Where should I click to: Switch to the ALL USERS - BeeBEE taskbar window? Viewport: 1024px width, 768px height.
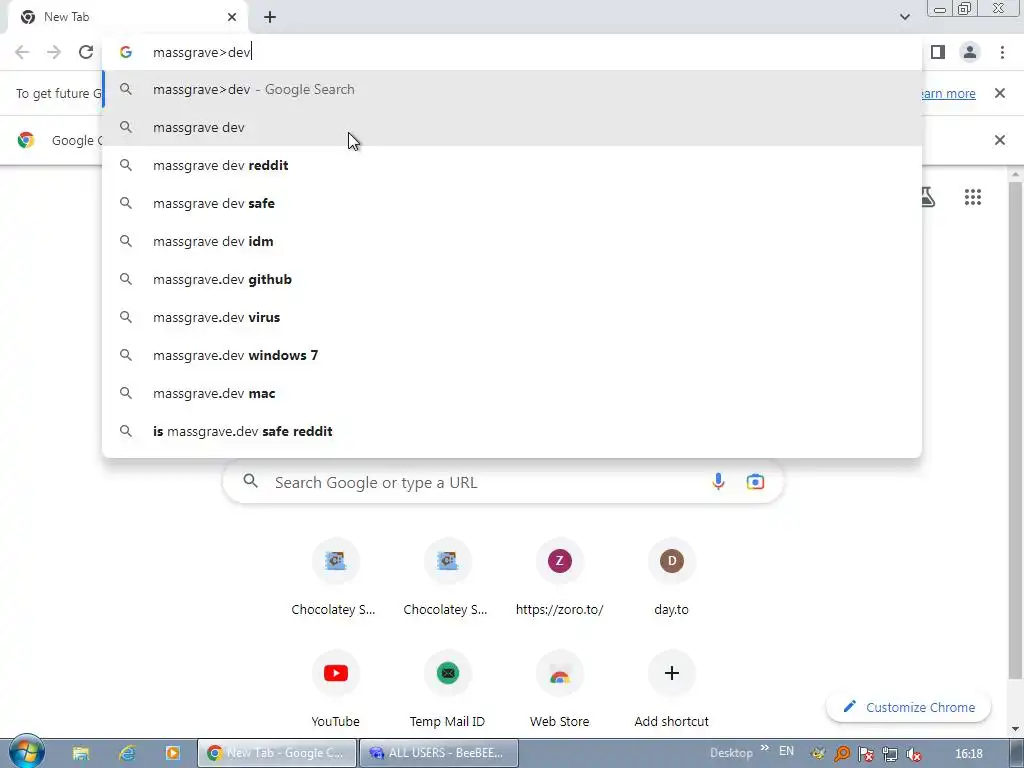[439, 753]
